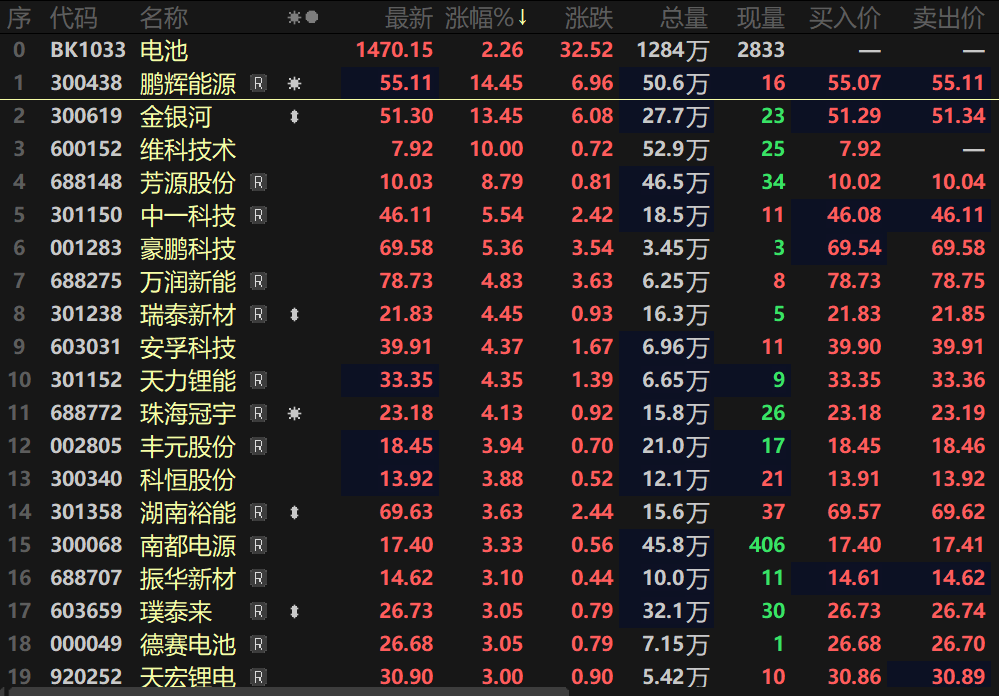Click stock code 920252
The image size is (999, 696).
(86, 677)
